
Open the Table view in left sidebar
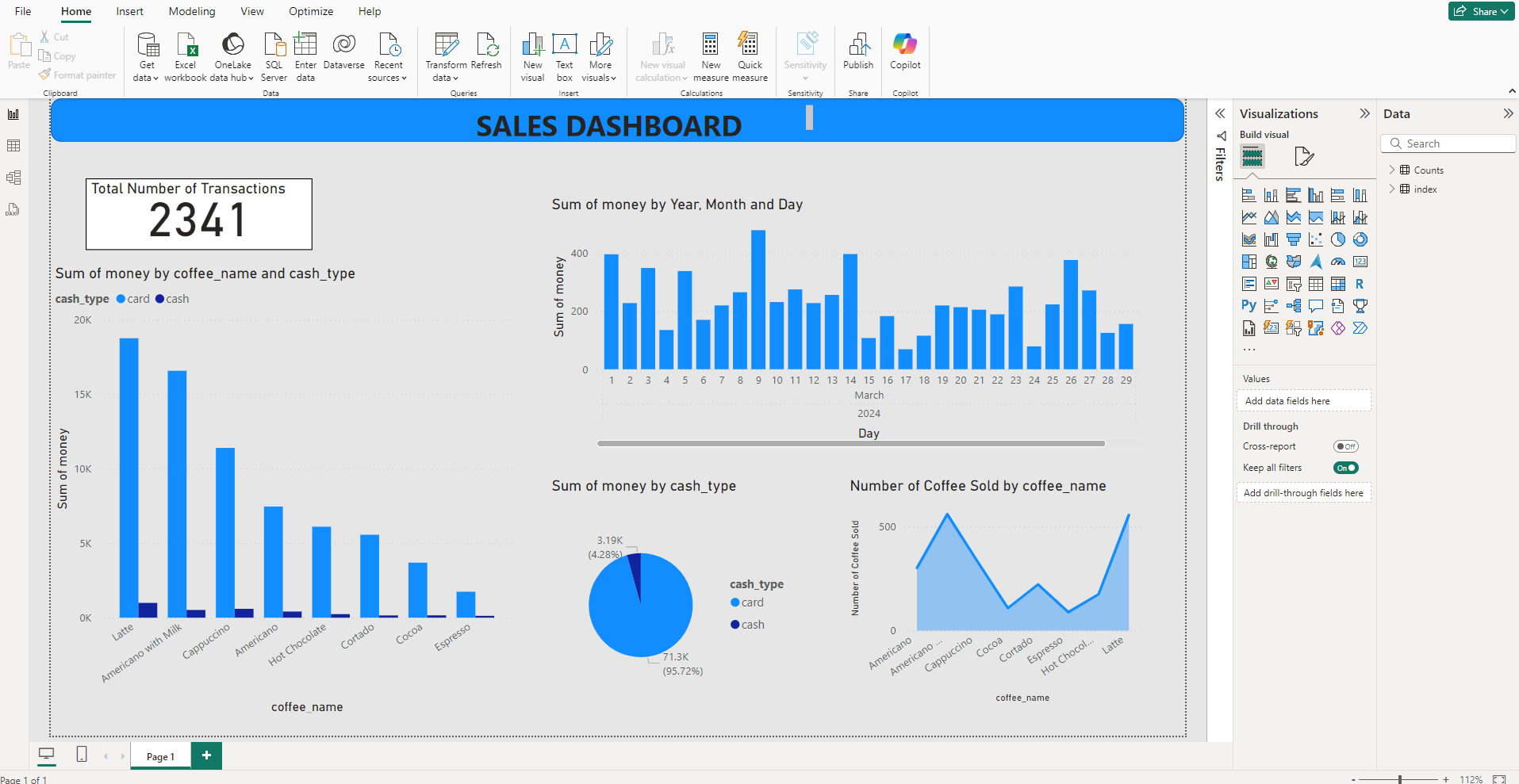[x=13, y=146]
